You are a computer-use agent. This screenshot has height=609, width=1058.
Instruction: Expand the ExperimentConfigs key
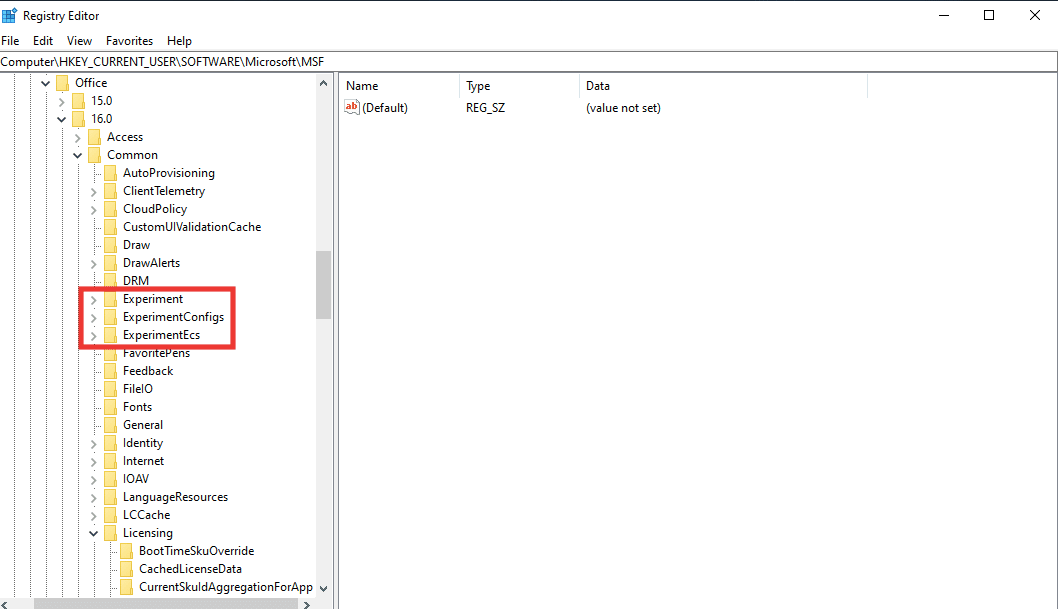tap(94, 318)
